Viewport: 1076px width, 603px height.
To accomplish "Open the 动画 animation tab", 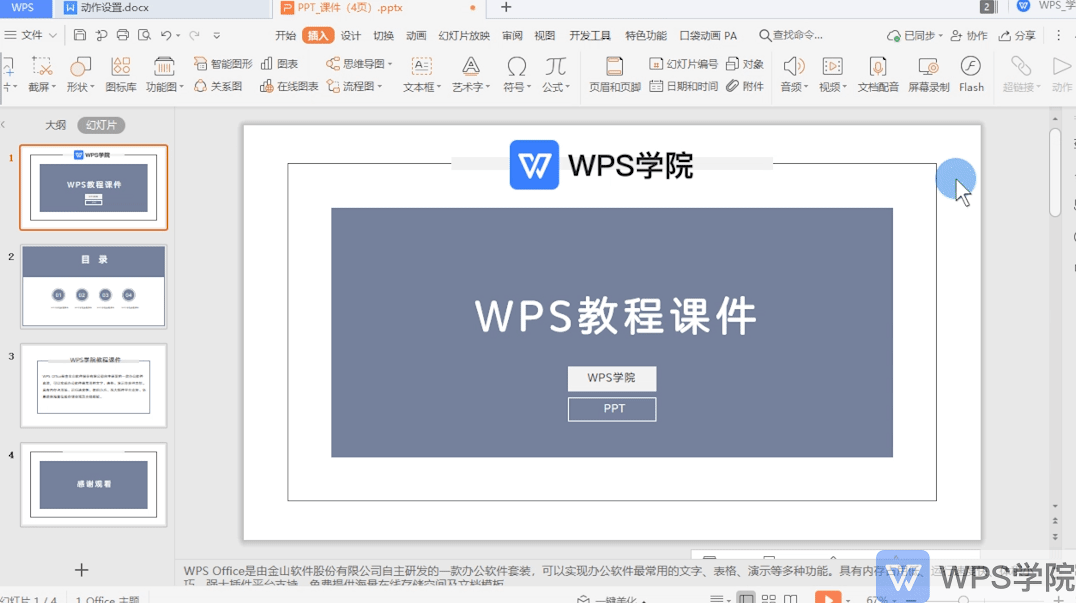I will point(416,36).
